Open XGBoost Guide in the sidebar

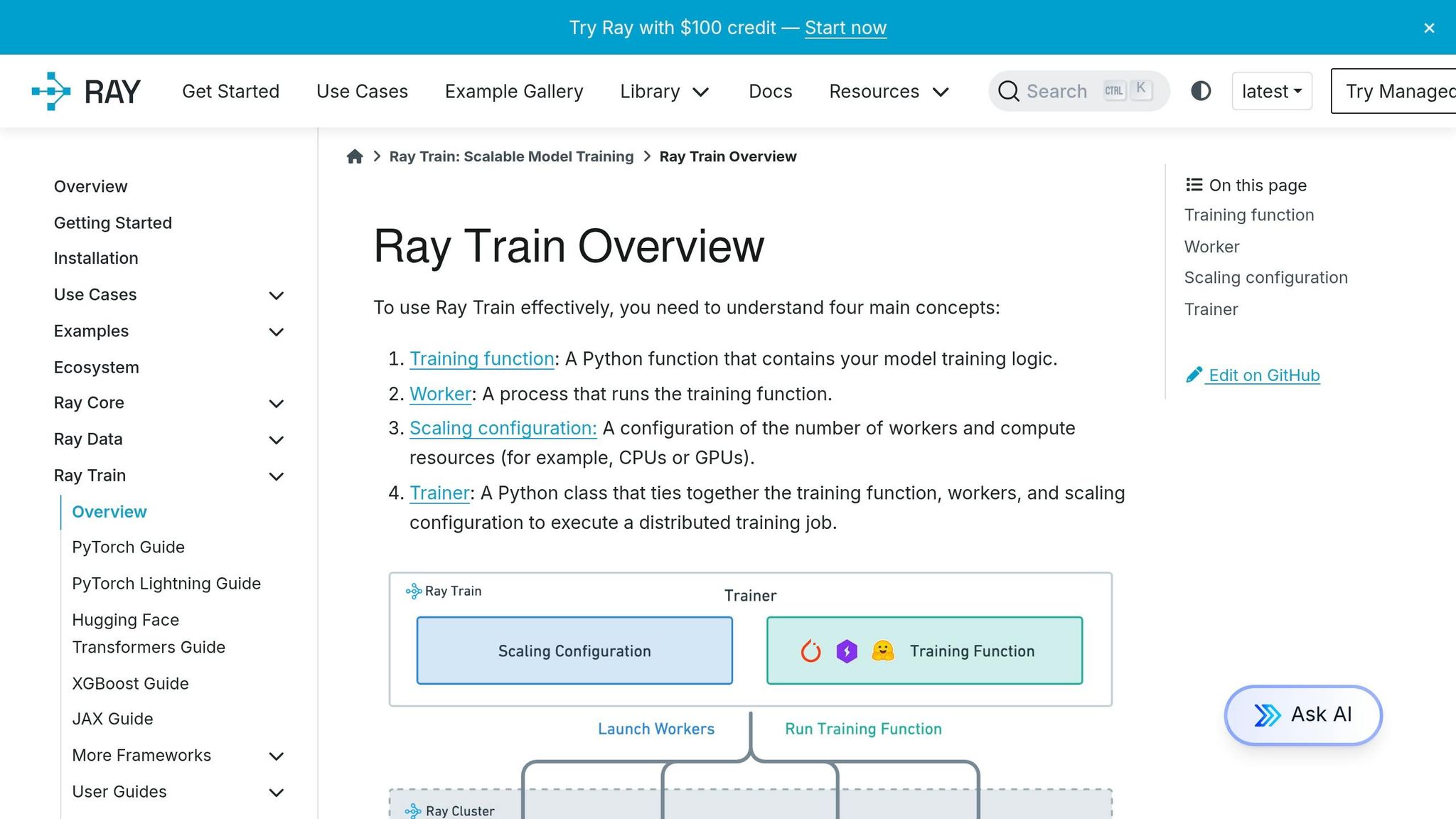[130, 683]
